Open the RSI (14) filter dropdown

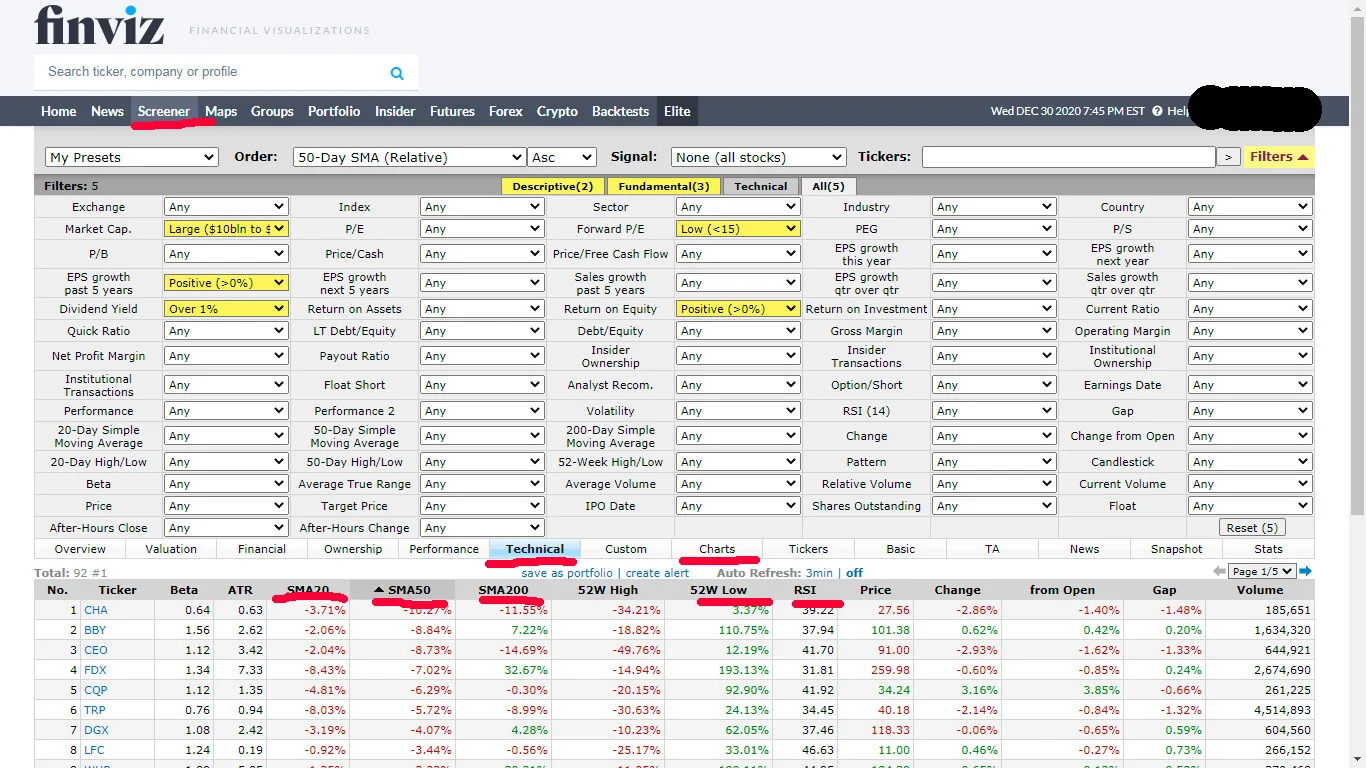click(x=994, y=411)
